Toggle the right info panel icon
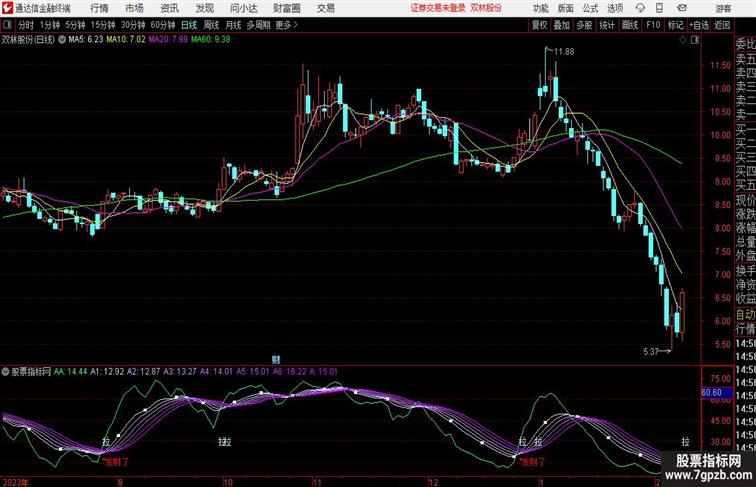756x487 pixels. (x=695, y=40)
